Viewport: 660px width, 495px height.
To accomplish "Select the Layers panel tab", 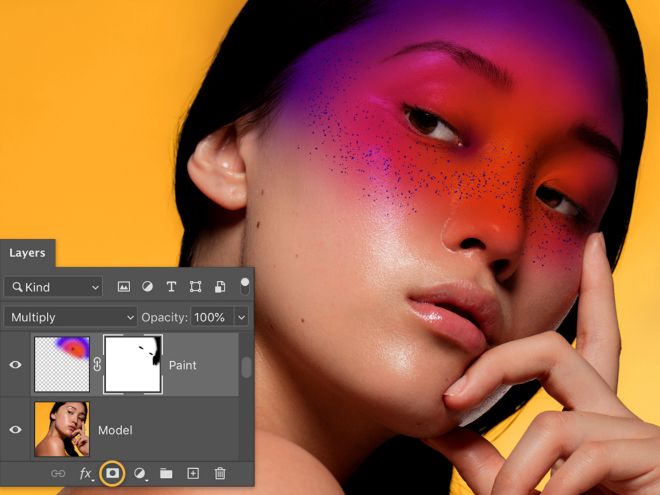I will 27,253.
